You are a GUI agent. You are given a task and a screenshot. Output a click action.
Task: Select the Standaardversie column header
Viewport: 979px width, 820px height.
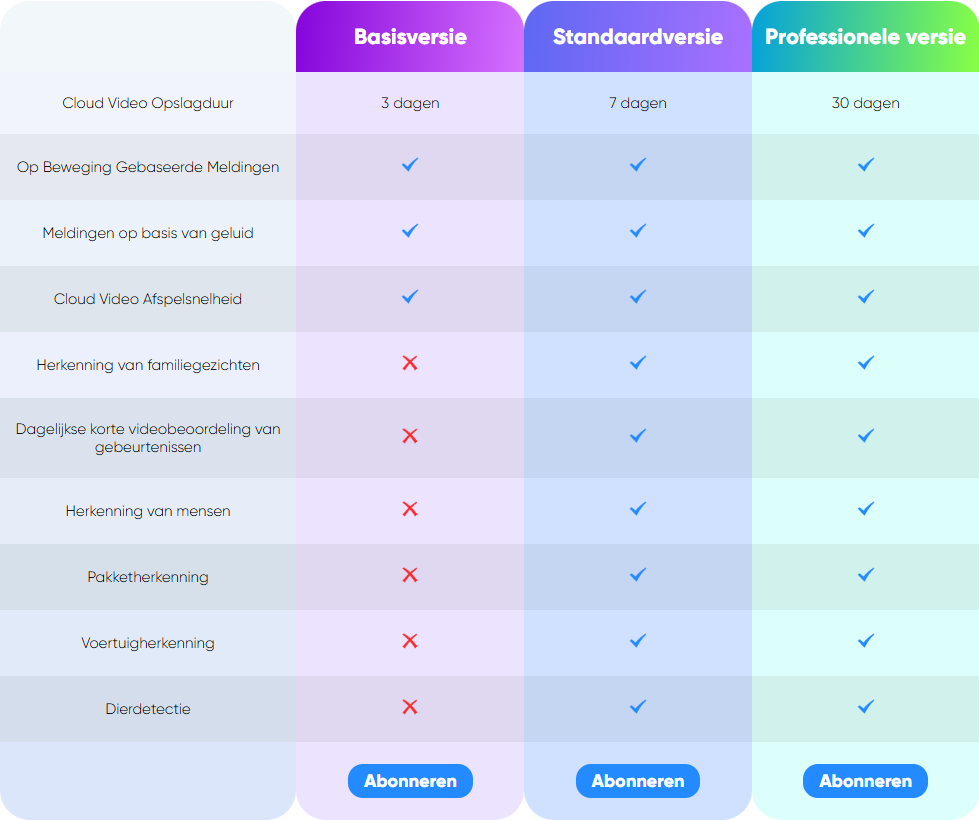point(637,37)
